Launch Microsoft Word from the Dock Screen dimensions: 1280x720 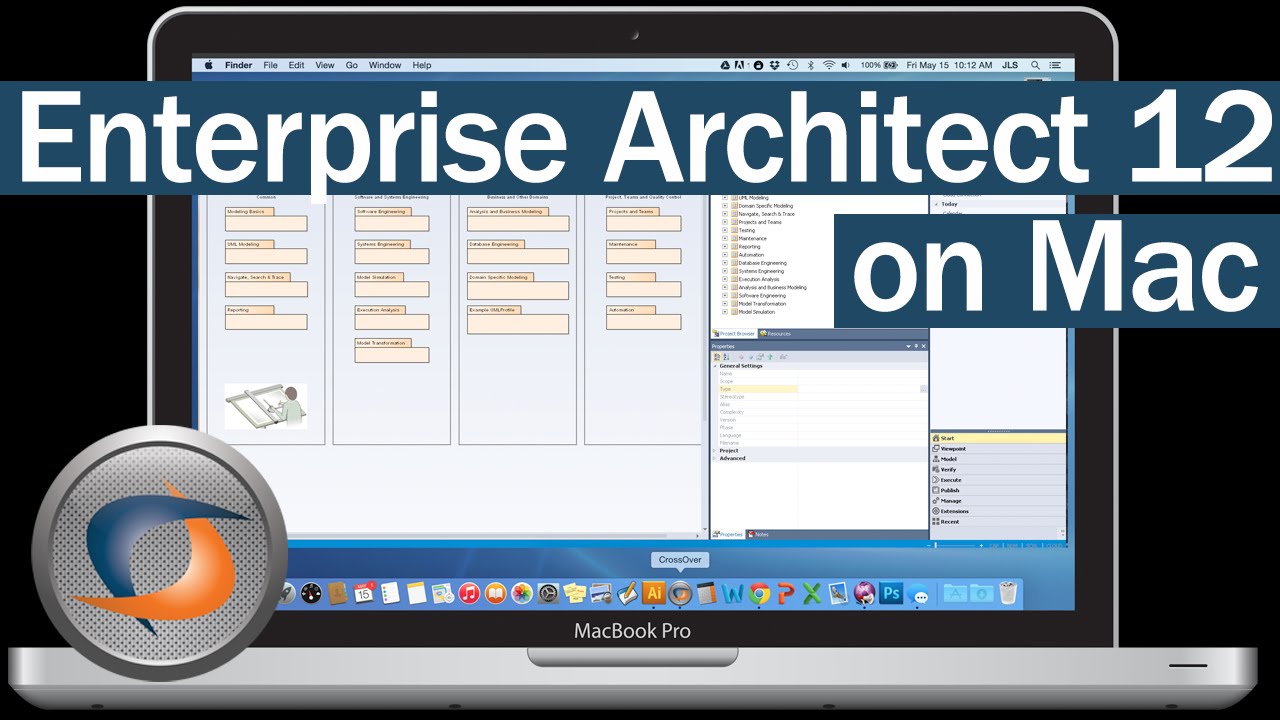click(x=733, y=593)
